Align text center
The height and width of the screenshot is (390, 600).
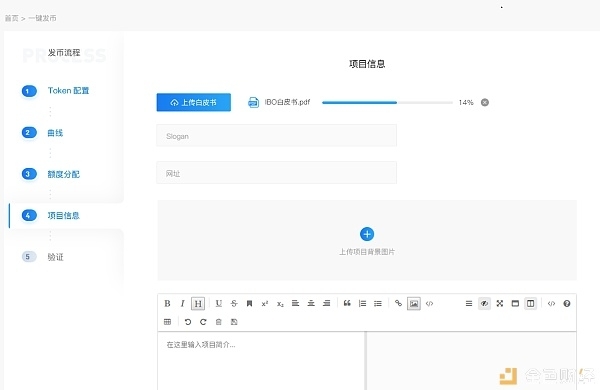click(x=311, y=304)
